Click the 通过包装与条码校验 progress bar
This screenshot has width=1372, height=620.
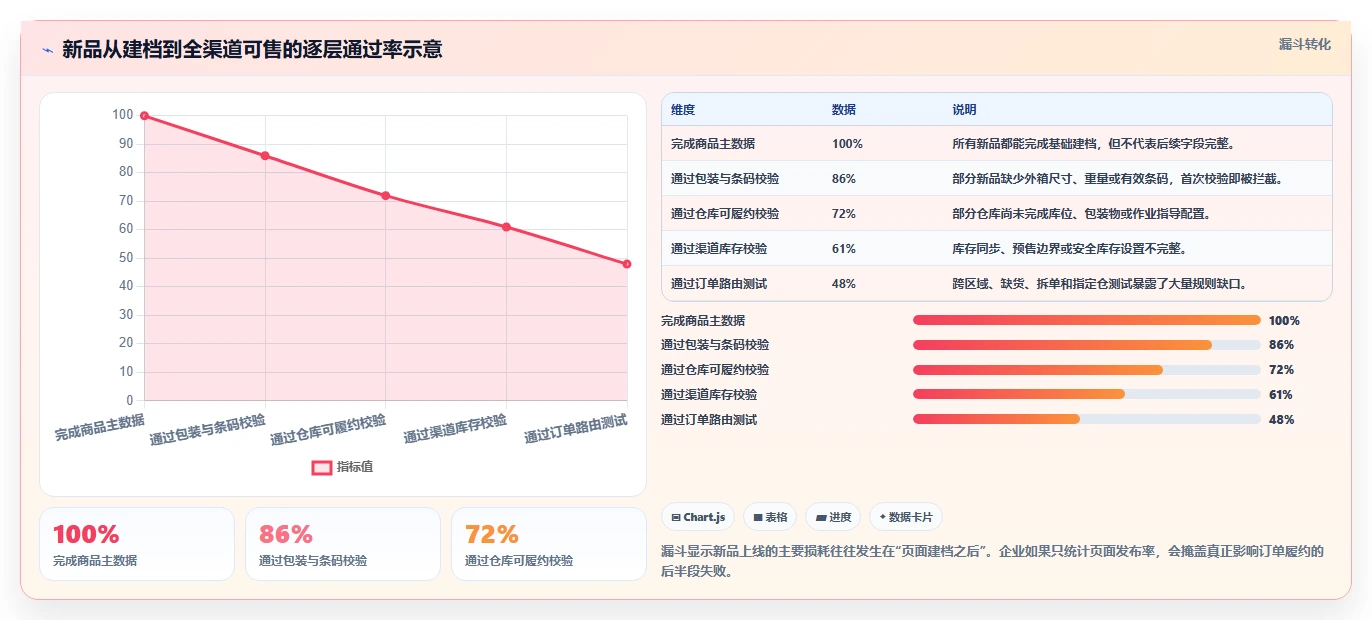pyautogui.click(x=1086, y=345)
